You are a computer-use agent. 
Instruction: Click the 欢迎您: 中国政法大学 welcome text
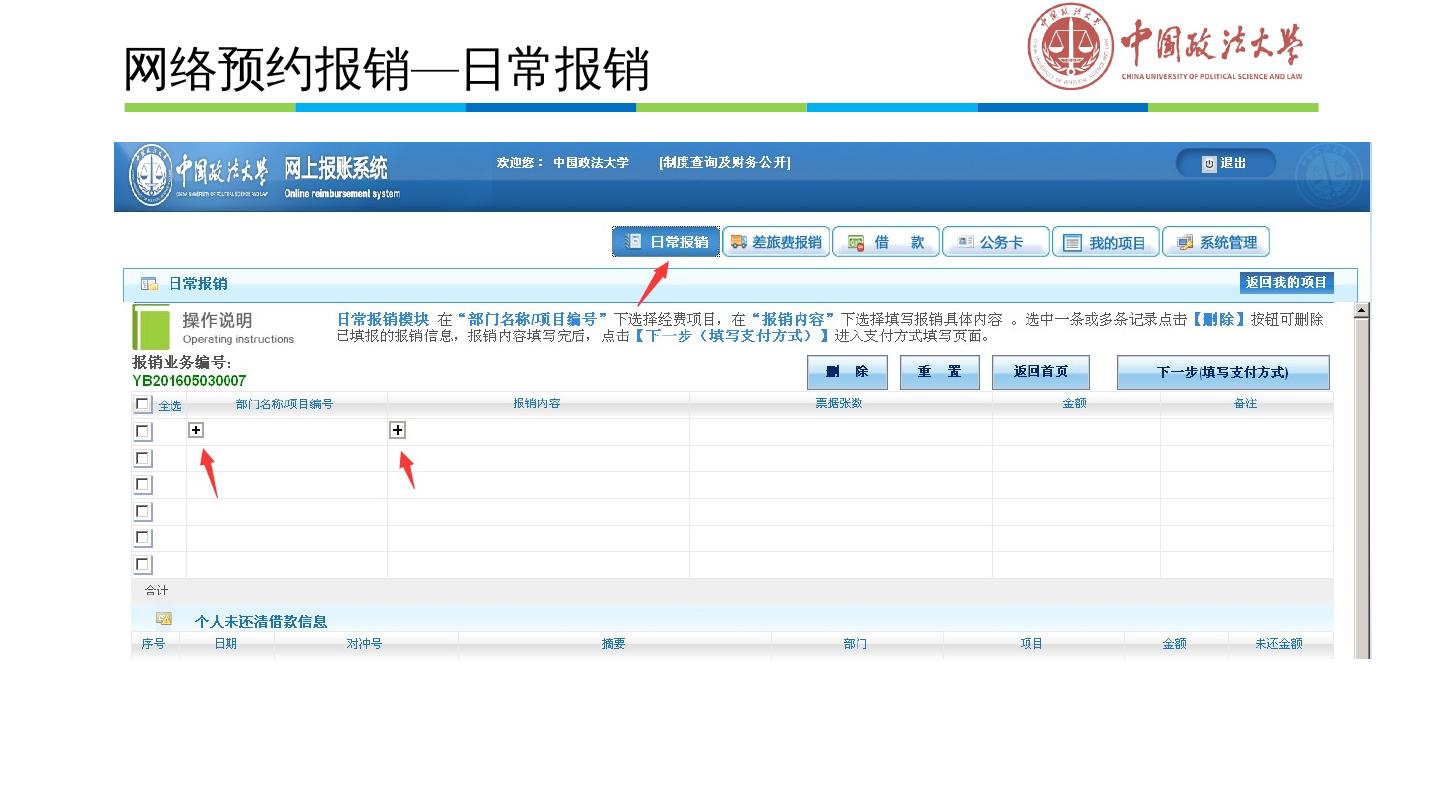[x=563, y=162]
